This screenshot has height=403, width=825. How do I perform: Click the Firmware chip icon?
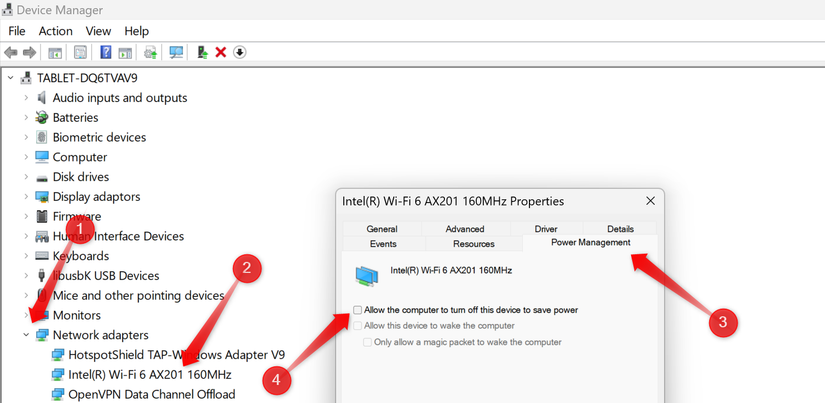tap(42, 216)
